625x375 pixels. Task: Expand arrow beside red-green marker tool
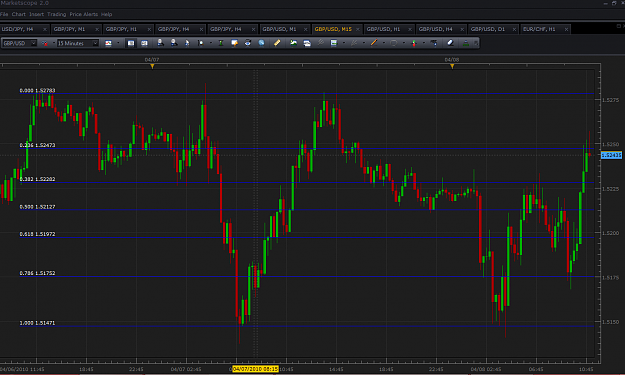pos(423,43)
